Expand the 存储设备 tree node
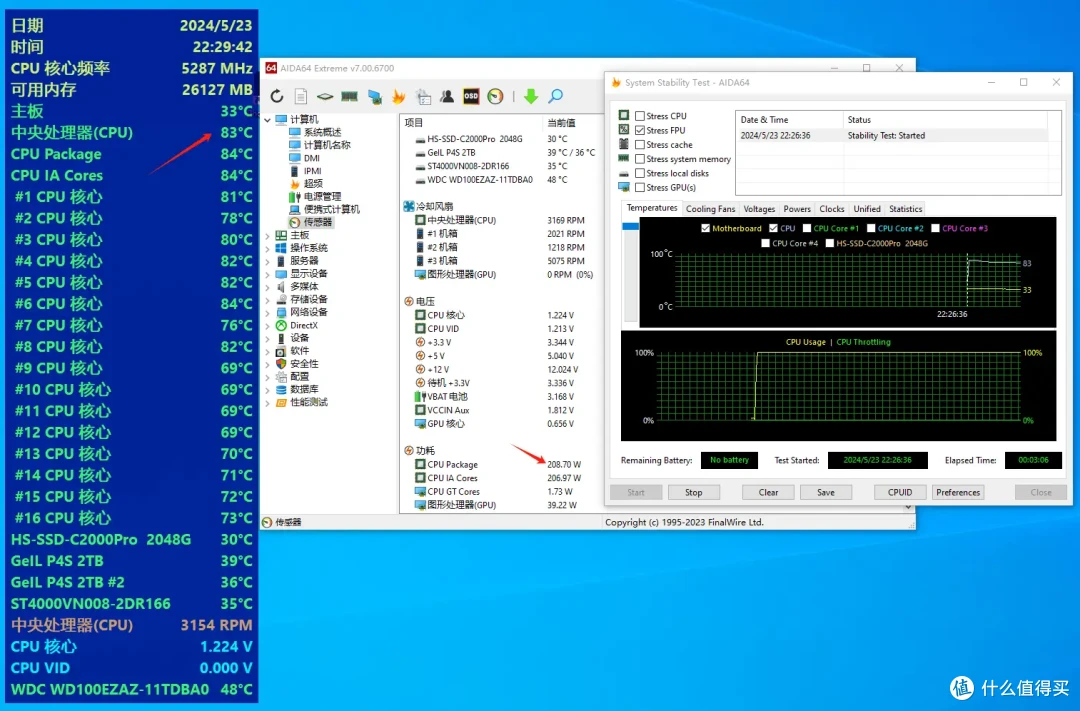The image size is (1080, 711). coord(268,299)
